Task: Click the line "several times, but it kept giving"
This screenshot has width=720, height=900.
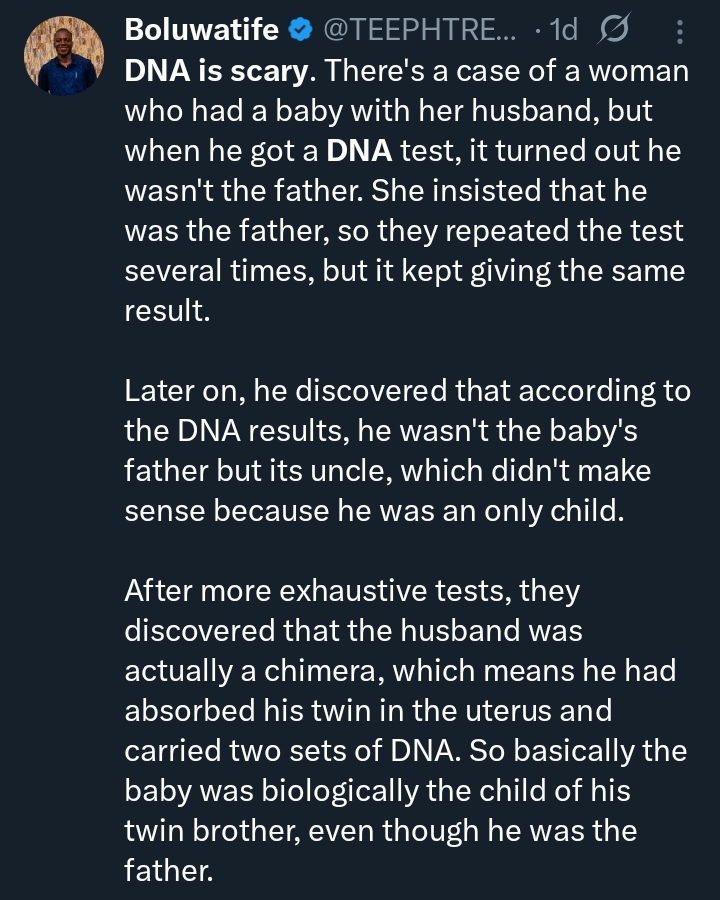Action: click(x=405, y=271)
